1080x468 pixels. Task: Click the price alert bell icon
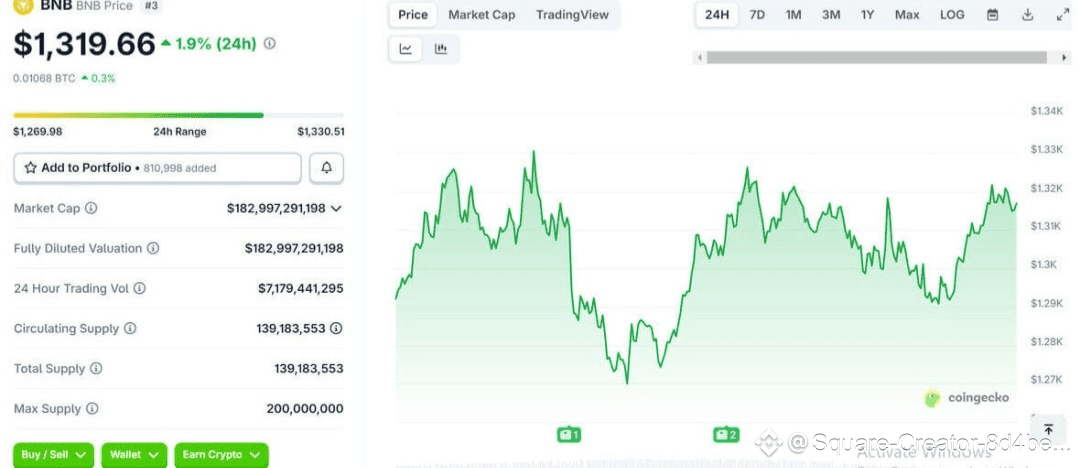[326, 168]
